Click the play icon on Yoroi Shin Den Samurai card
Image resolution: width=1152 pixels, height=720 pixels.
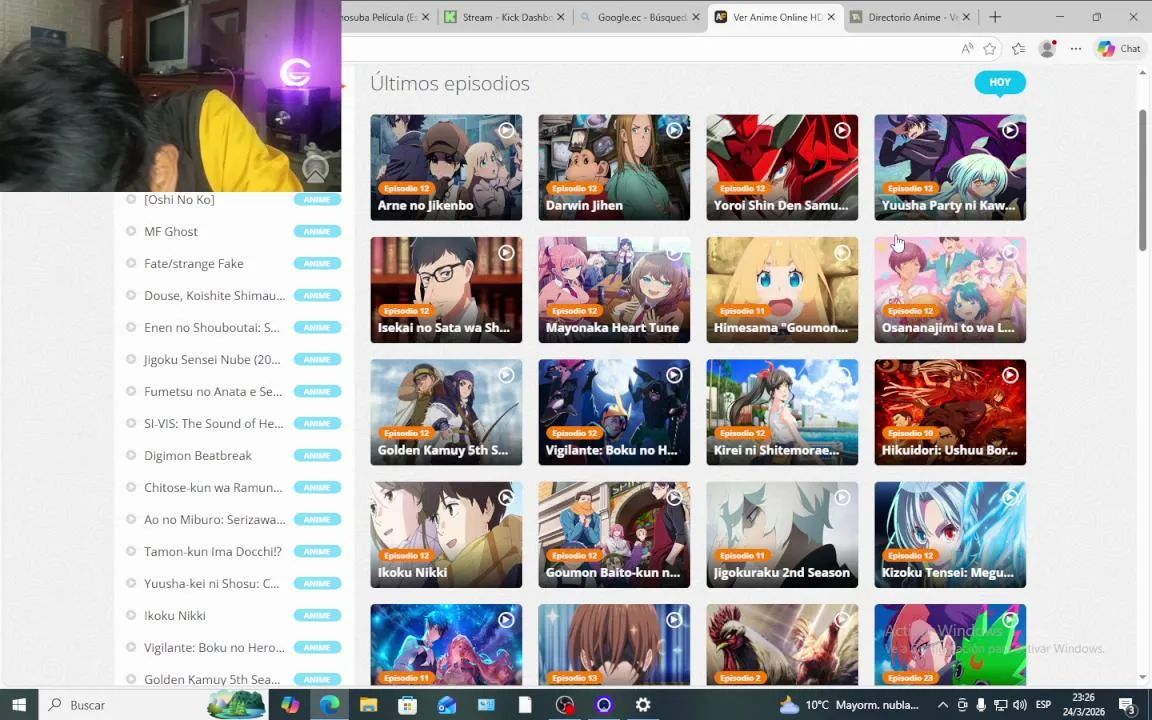[842, 130]
